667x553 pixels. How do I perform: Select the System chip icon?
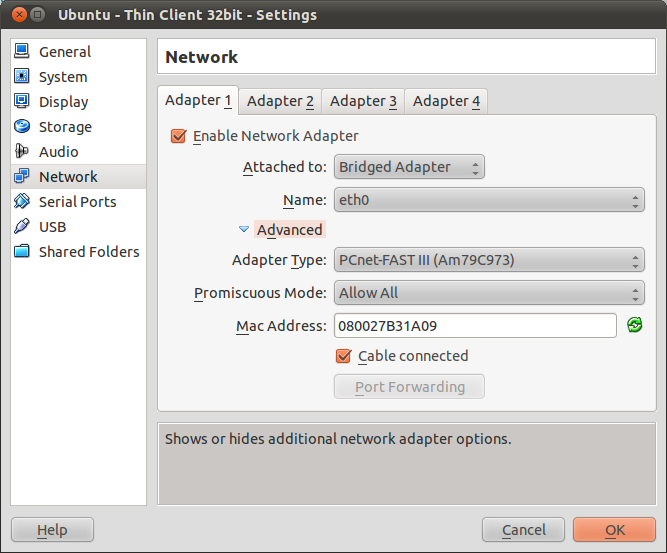pos(22,76)
